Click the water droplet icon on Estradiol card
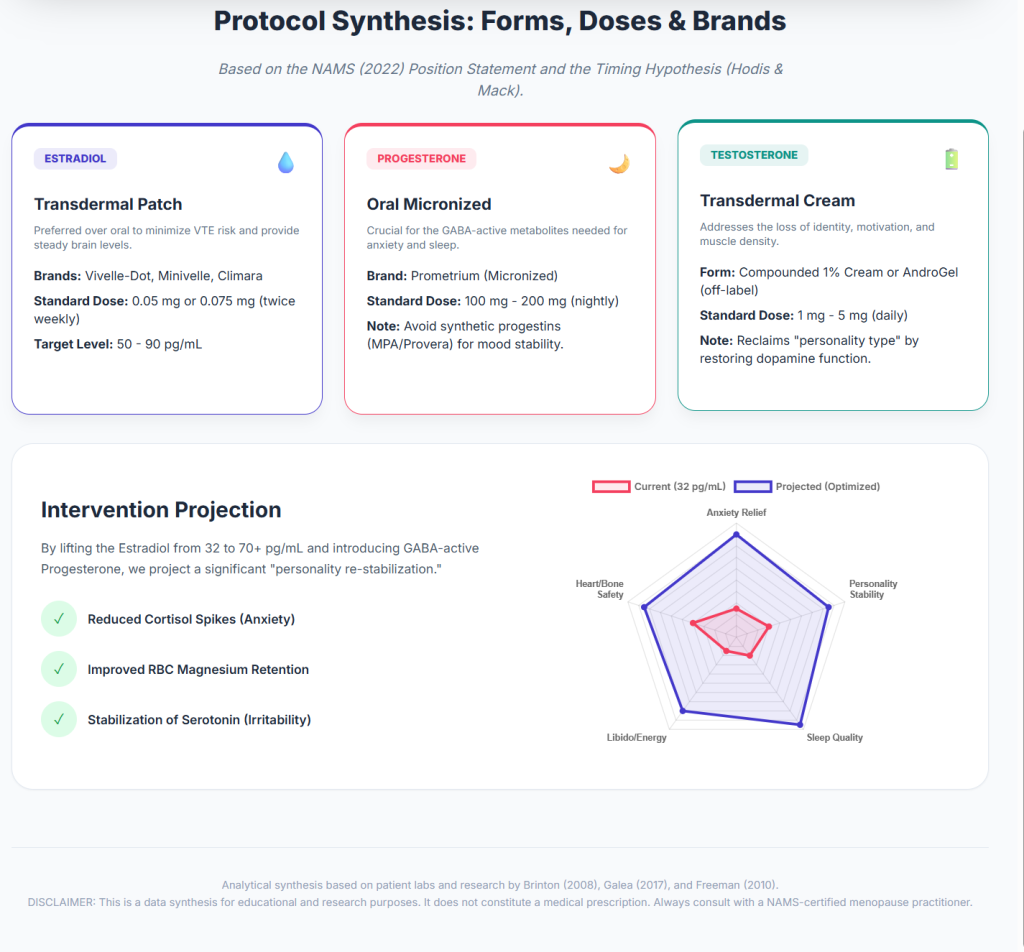This screenshot has width=1024, height=952. pos(285,163)
